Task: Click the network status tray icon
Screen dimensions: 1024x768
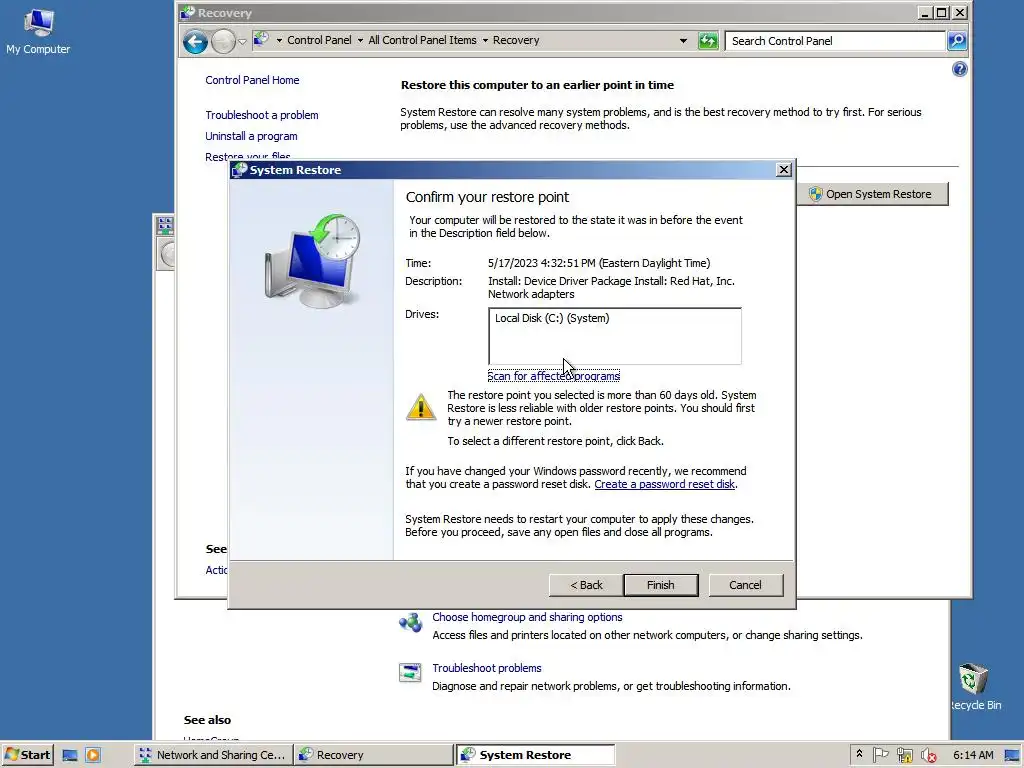Action: 904,756
